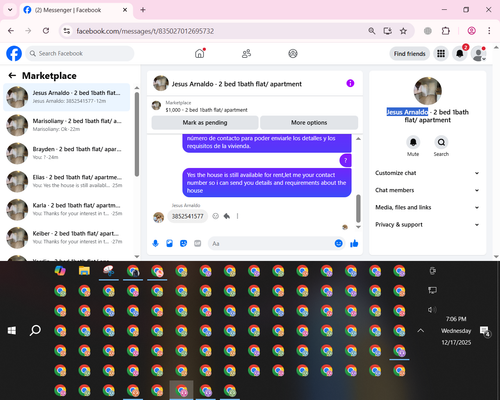
Task: Open Chrome three-dot menu
Action: (x=489, y=31)
